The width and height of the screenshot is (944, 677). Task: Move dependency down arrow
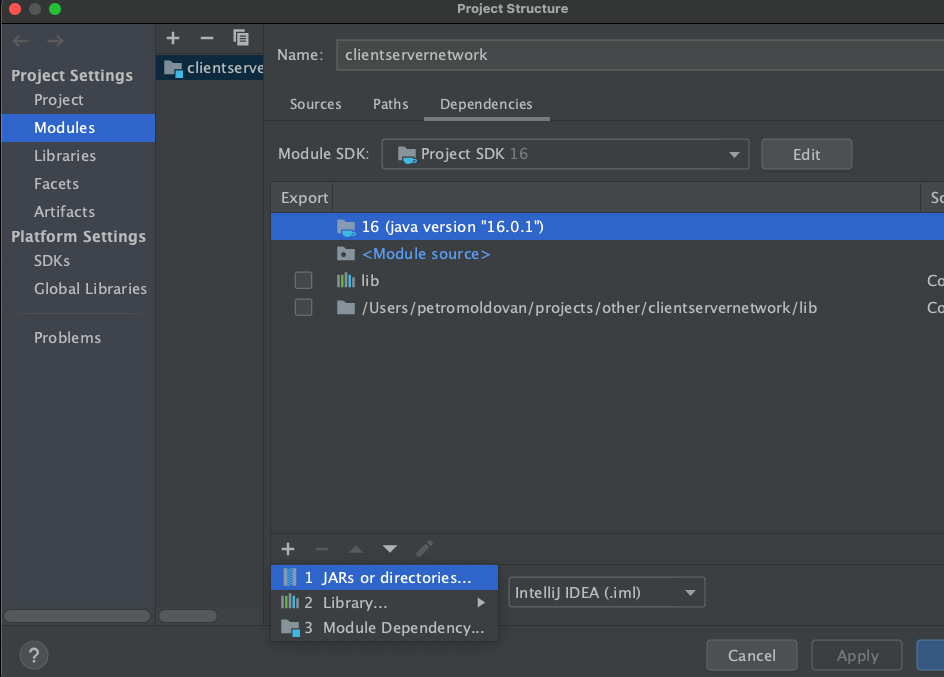[390, 549]
